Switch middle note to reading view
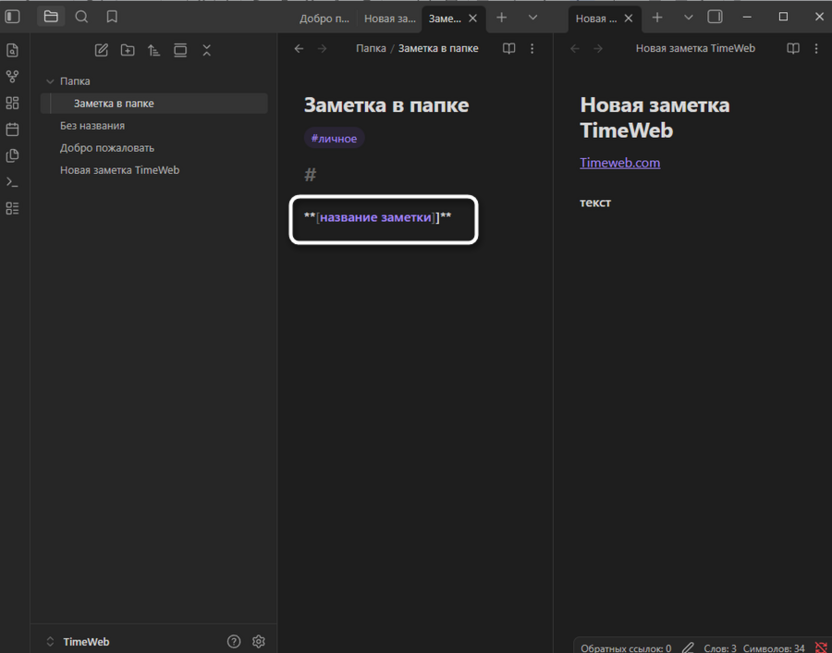Image resolution: width=832 pixels, height=653 pixels. [x=509, y=48]
